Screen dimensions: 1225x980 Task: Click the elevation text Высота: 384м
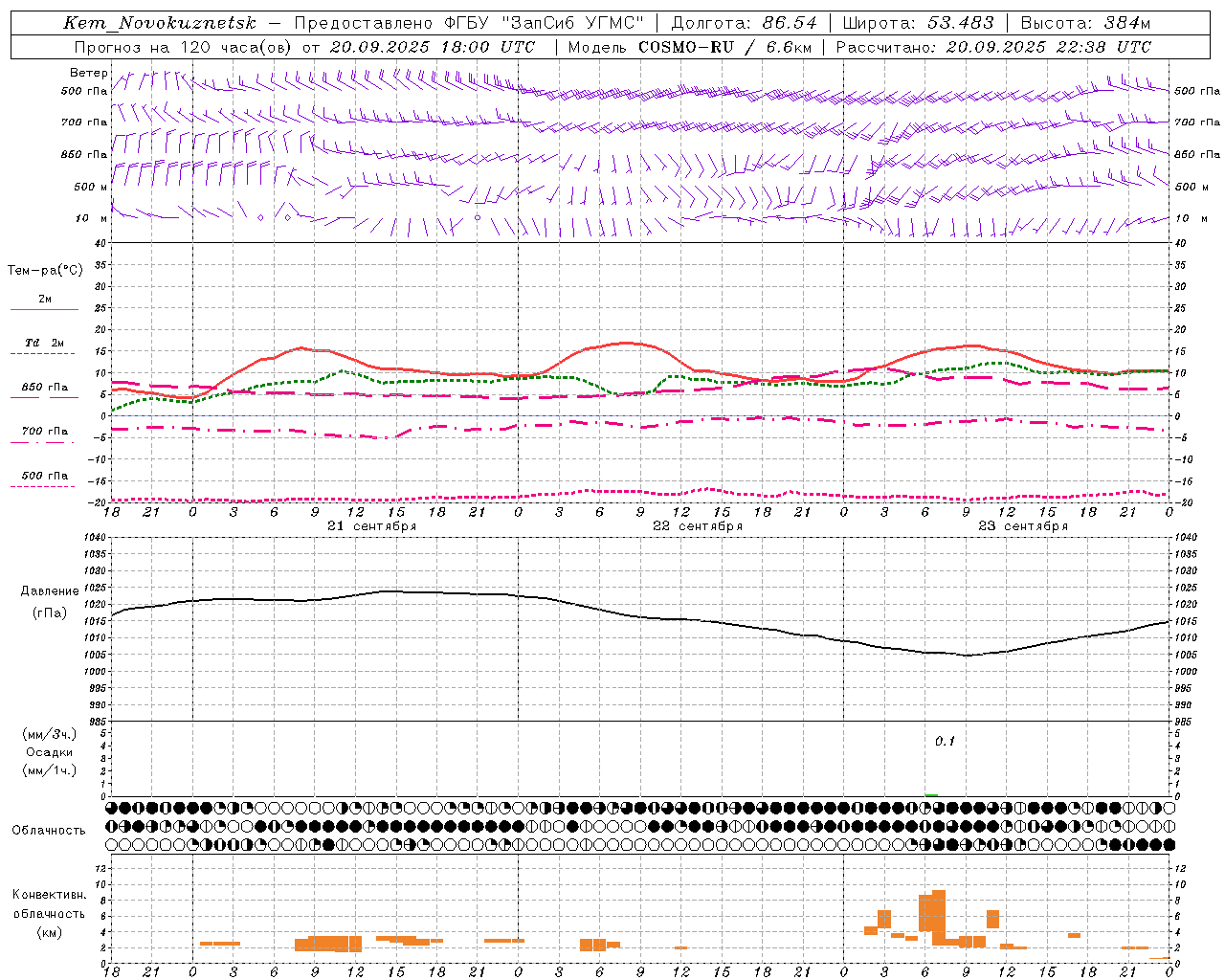(1085, 23)
